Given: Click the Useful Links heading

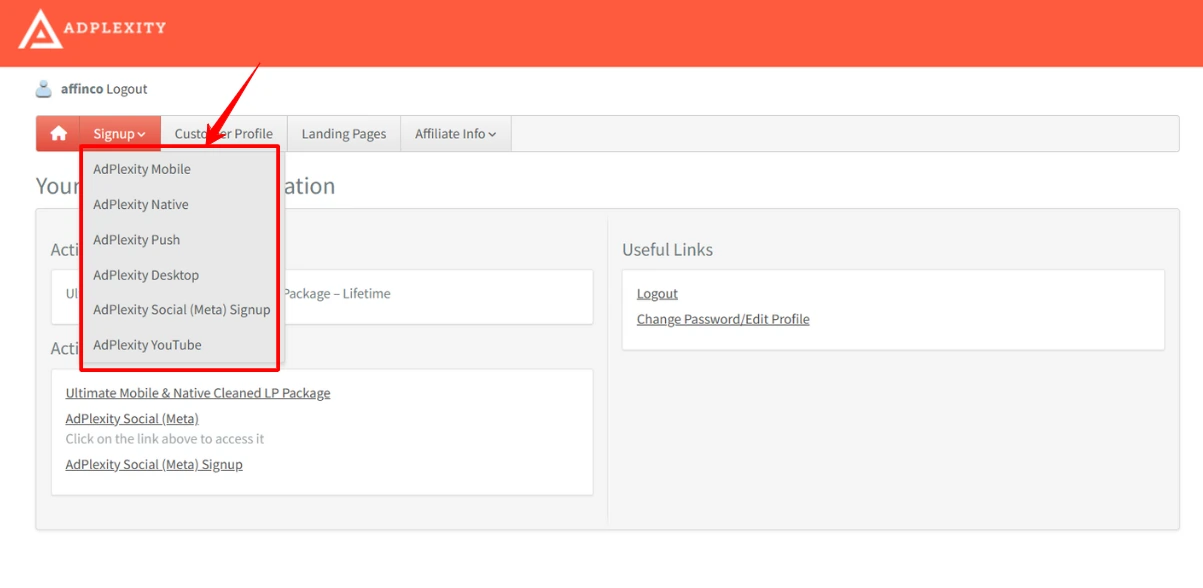Looking at the screenshot, I should [x=668, y=250].
